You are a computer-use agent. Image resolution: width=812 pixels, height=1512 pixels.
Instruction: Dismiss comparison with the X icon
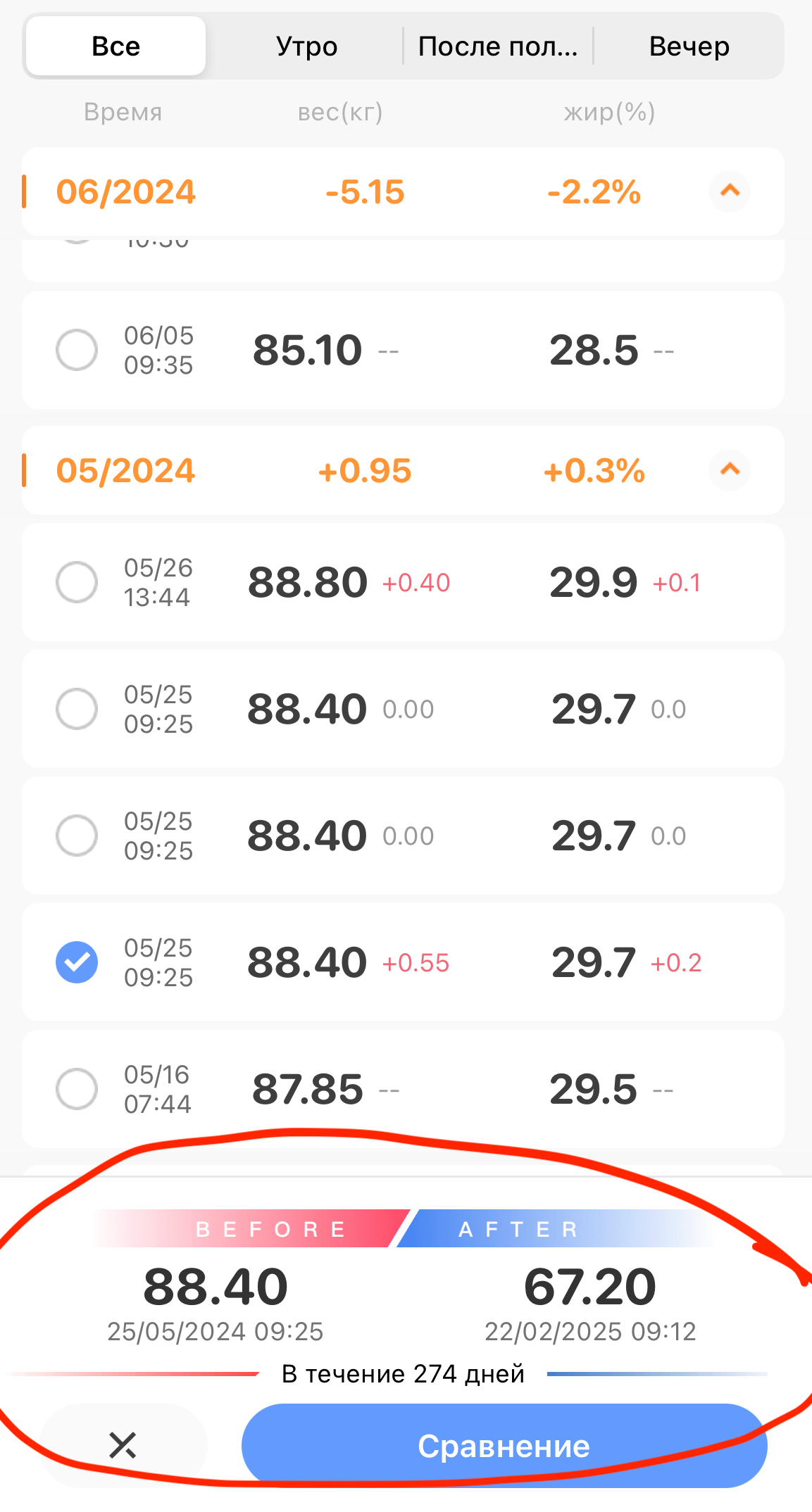(x=123, y=1446)
